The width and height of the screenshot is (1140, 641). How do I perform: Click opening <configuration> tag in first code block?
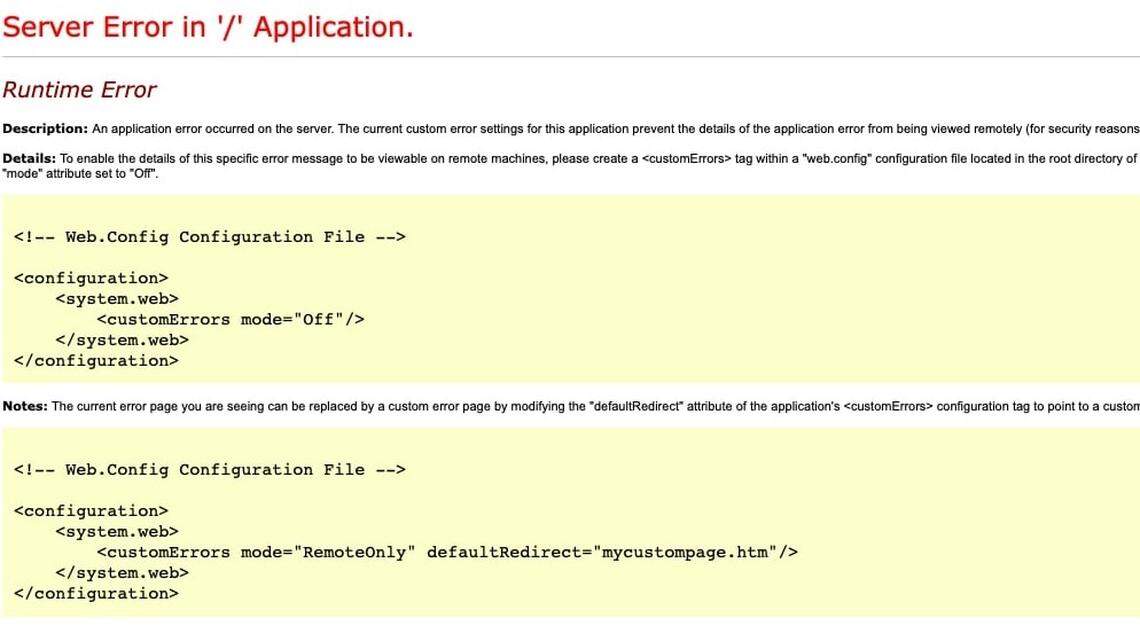tap(91, 278)
